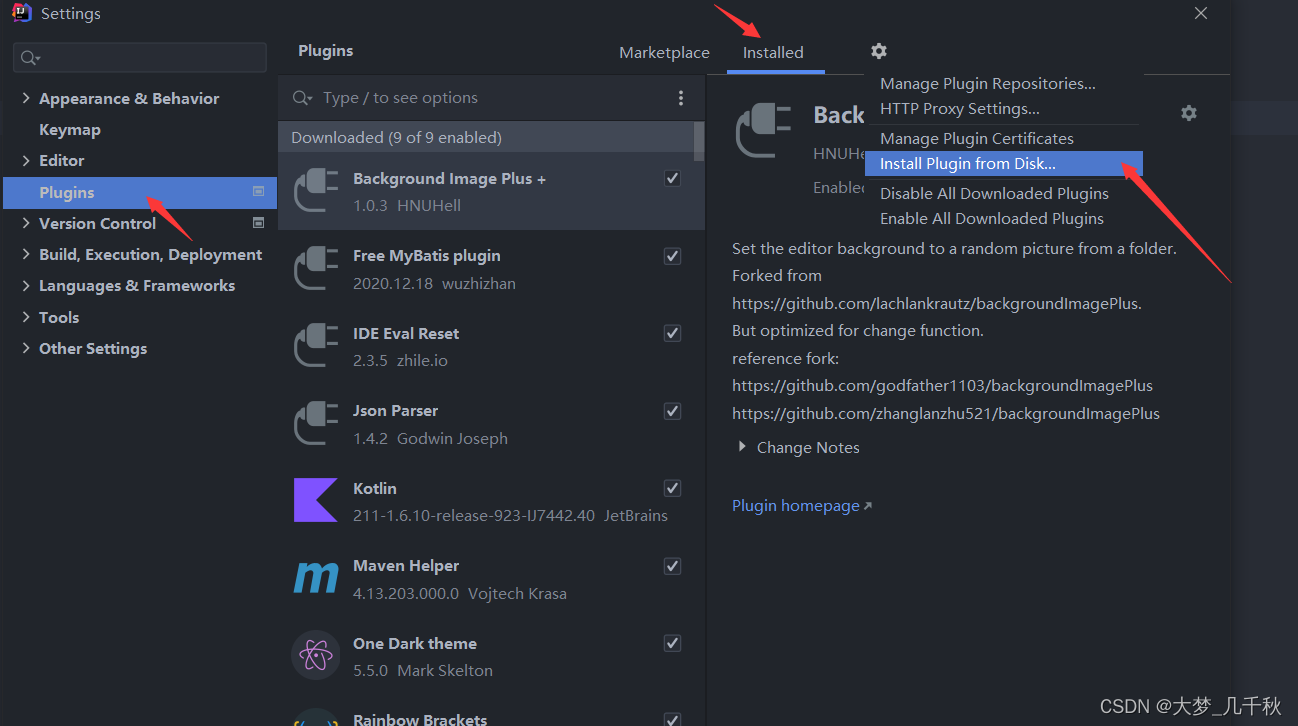1298x726 pixels.
Task: Expand Build, Execution, Deployment node
Action: (26, 254)
